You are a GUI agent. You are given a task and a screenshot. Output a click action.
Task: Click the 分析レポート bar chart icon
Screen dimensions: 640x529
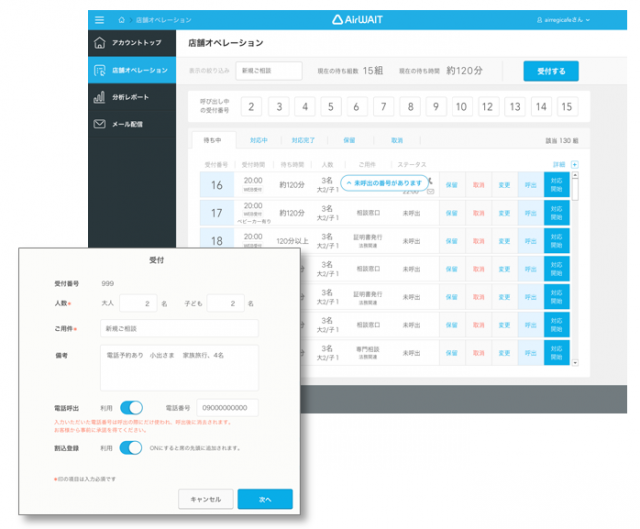coord(99,97)
